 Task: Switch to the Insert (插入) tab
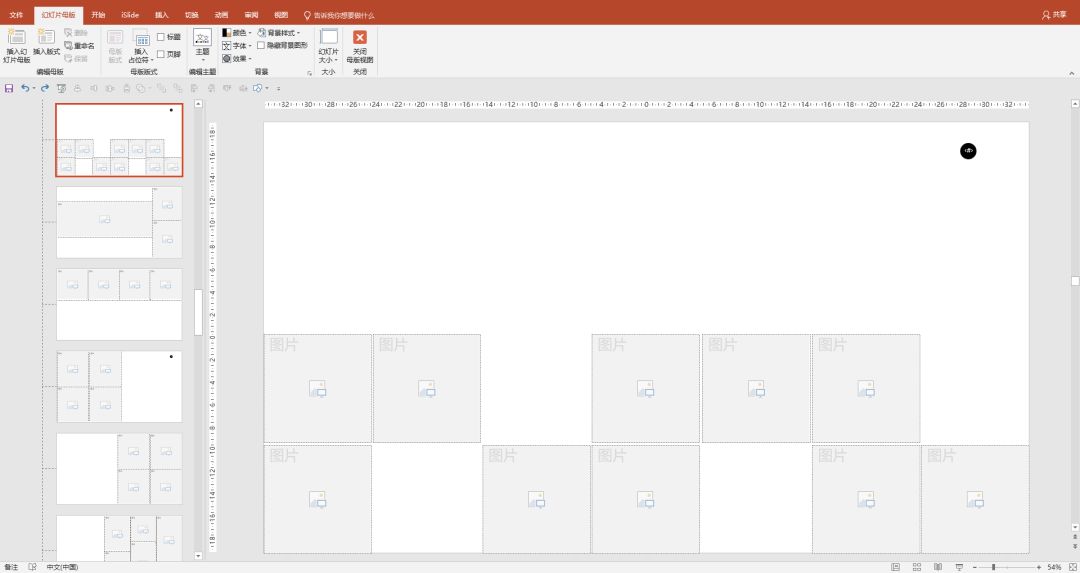click(161, 14)
